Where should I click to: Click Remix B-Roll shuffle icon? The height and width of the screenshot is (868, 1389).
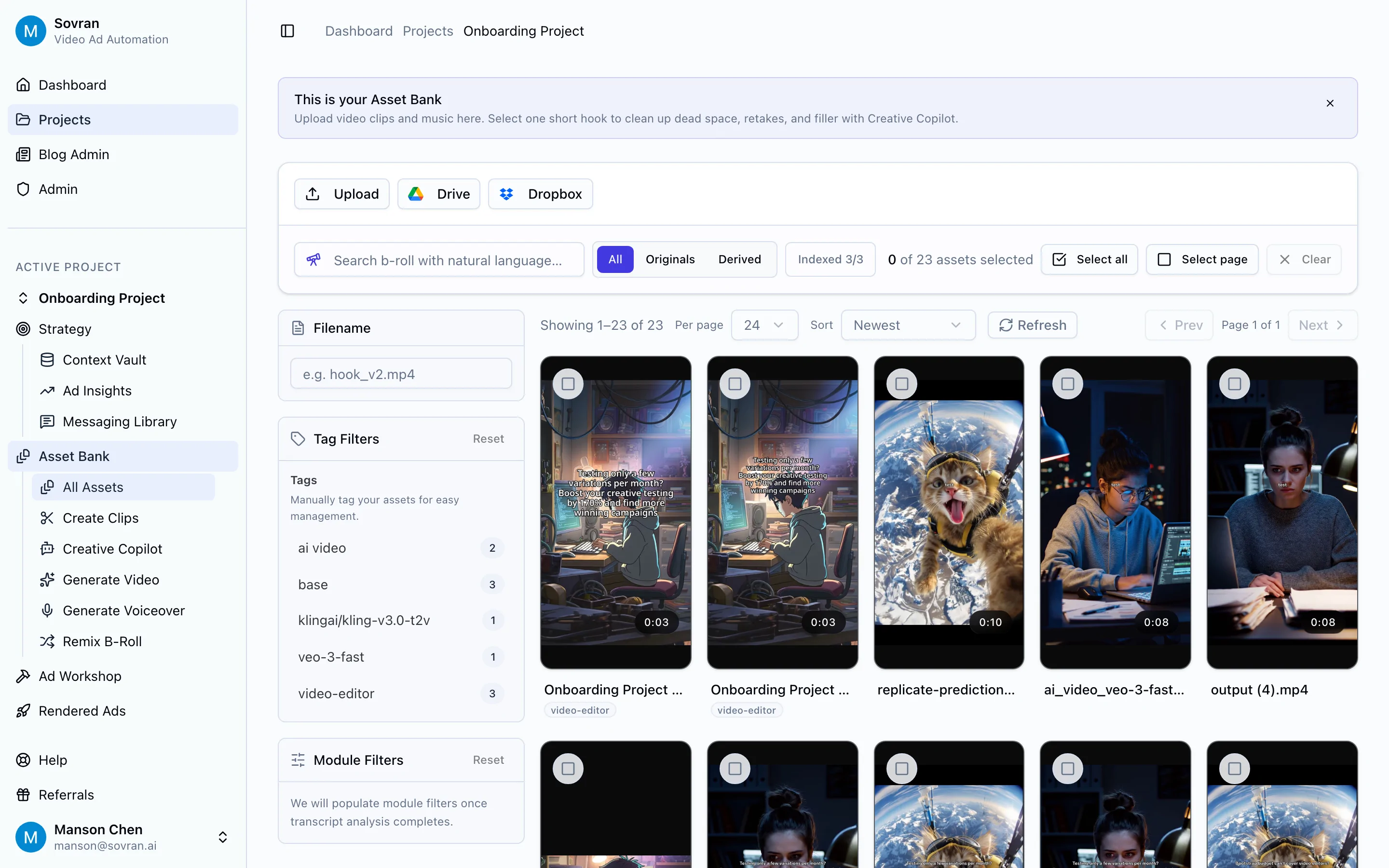[47, 641]
